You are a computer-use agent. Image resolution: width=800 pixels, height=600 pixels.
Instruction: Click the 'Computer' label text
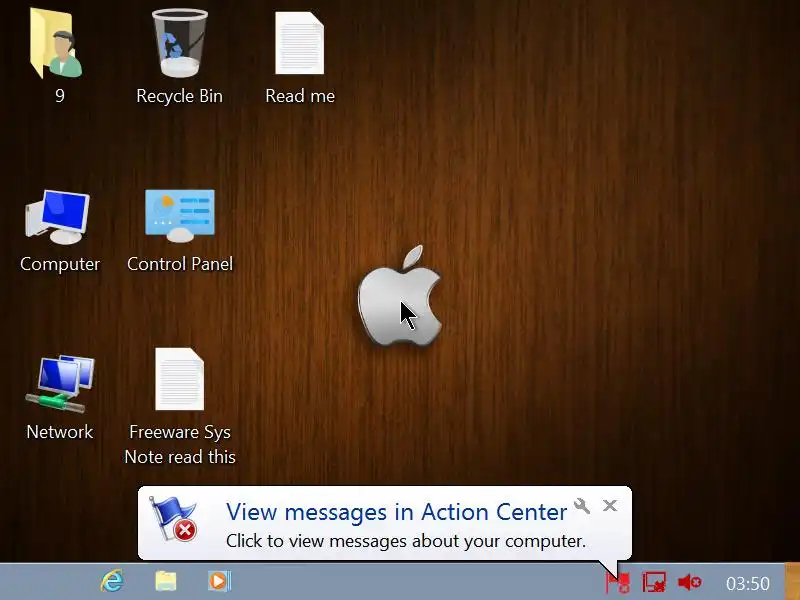(60, 264)
